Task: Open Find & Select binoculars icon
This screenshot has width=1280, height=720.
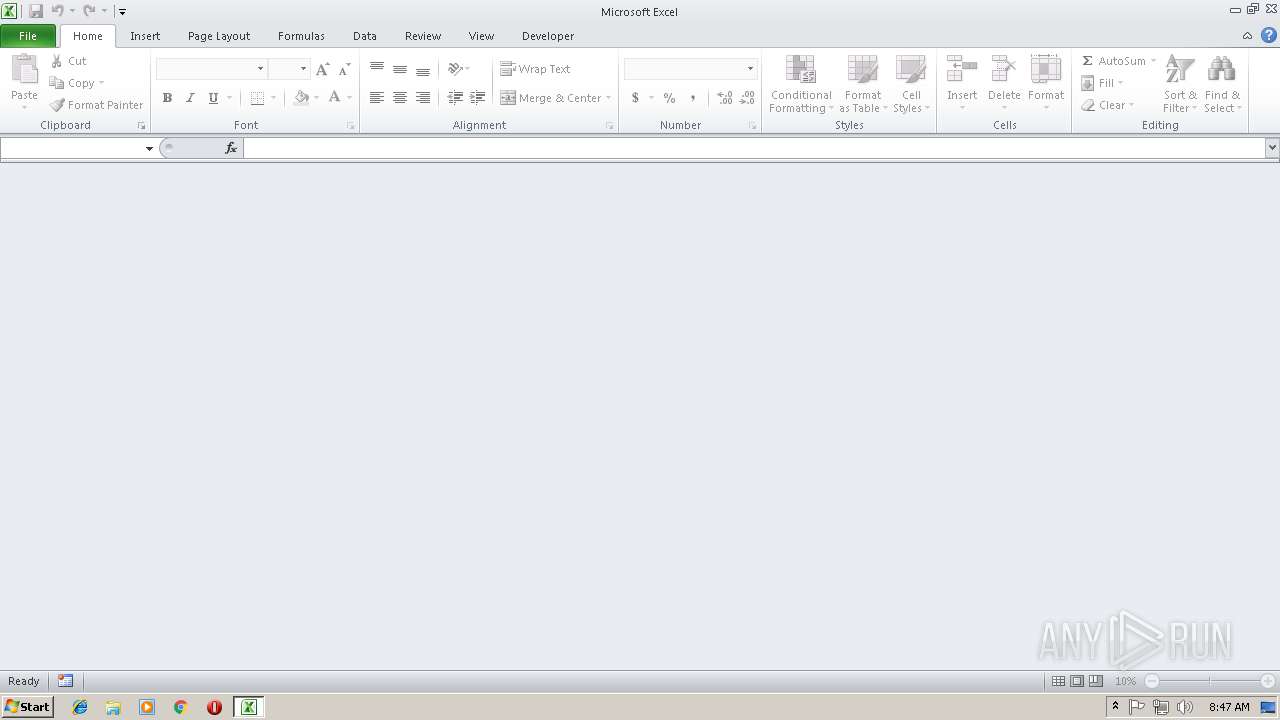Action: click(1221, 70)
